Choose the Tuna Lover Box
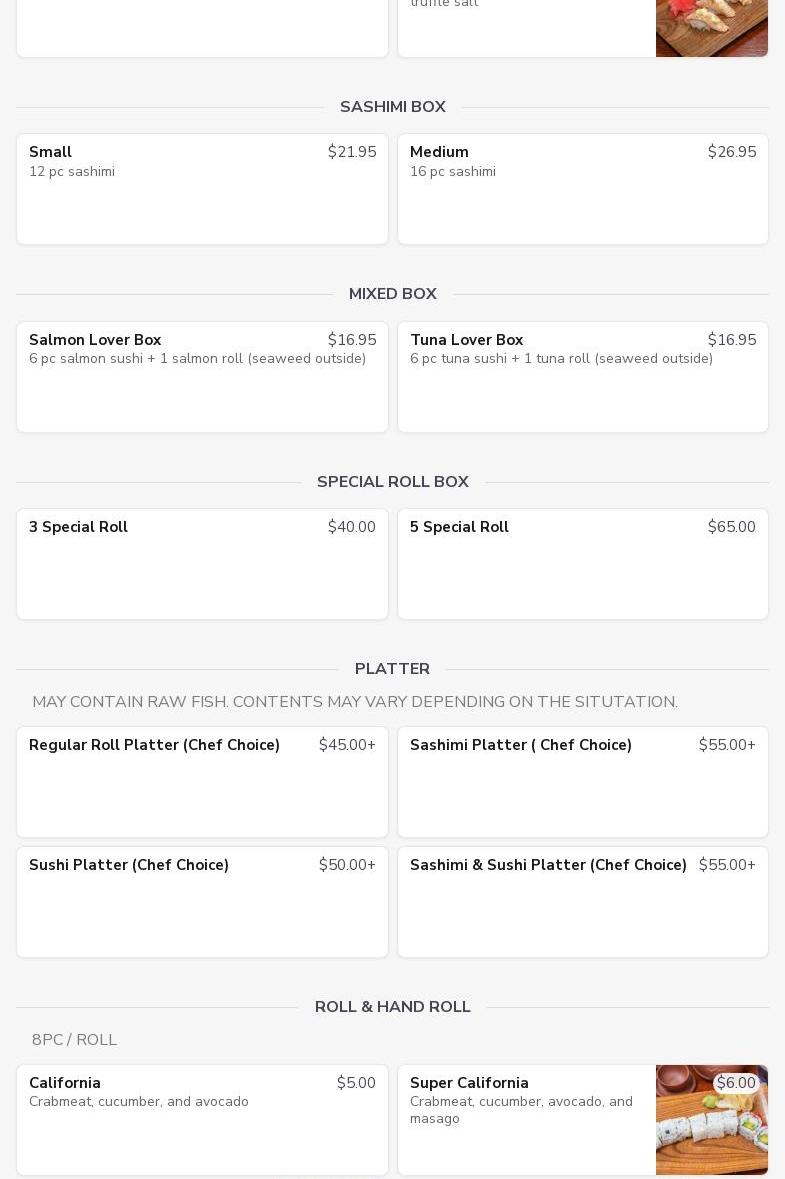The width and height of the screenshot is (785, 1179). click(583, 377)
